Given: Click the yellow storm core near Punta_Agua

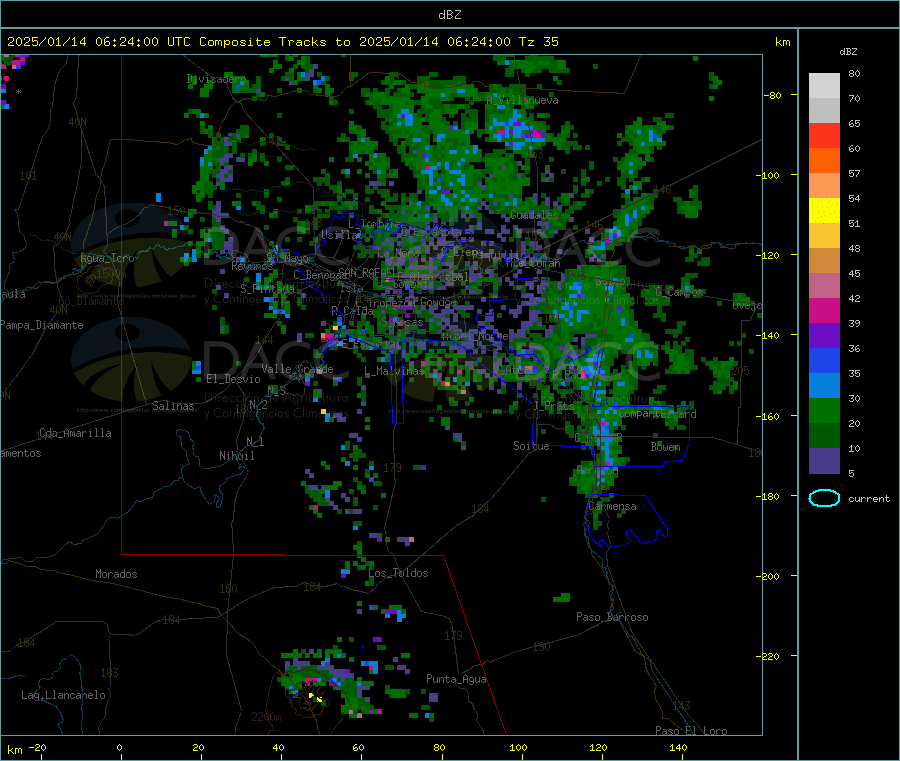Looking at the screenshot, I should (315, 697).
